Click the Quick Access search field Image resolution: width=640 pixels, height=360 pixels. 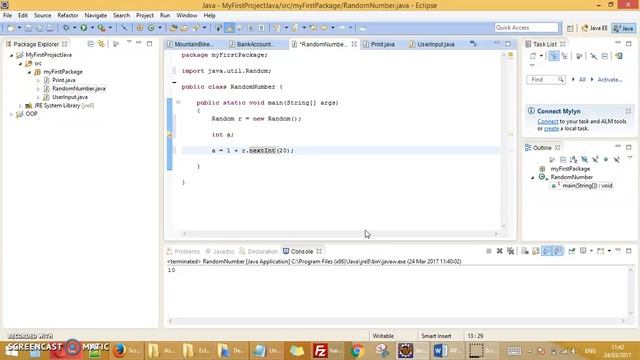pos(527,27)
